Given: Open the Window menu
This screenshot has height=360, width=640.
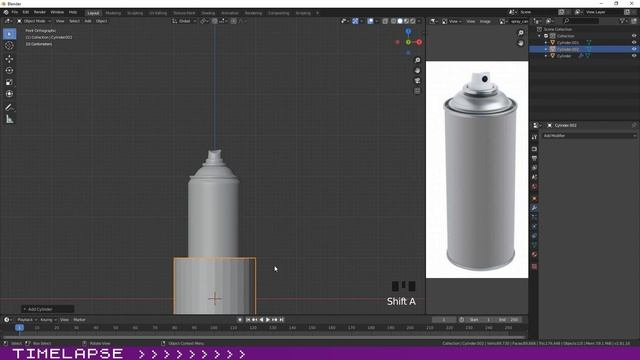Looking at the screenshot, I should pos(57,13).
